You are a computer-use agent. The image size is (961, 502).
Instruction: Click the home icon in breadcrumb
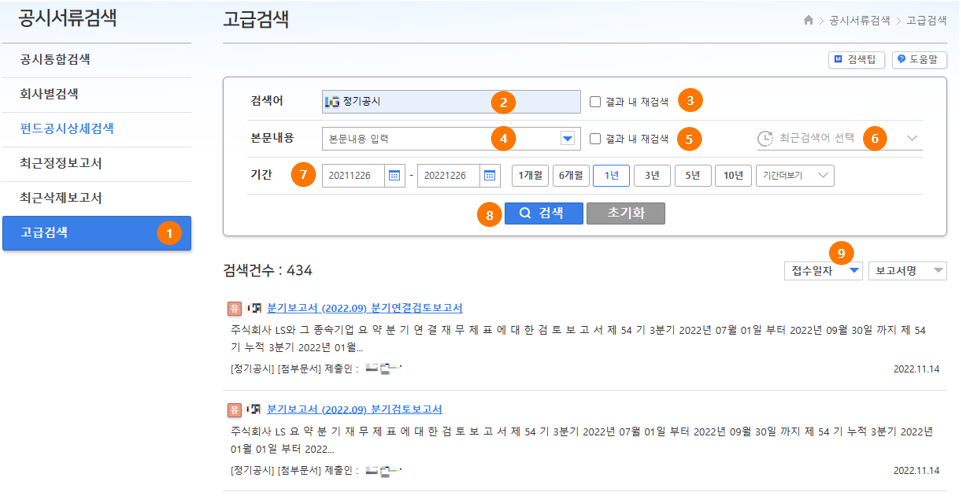808,20
